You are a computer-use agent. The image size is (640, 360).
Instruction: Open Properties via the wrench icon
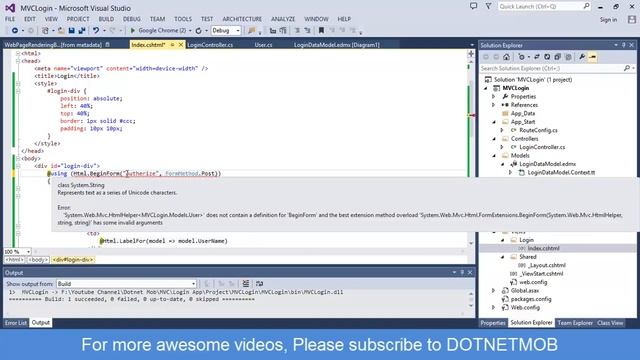[x=582, y=57]
